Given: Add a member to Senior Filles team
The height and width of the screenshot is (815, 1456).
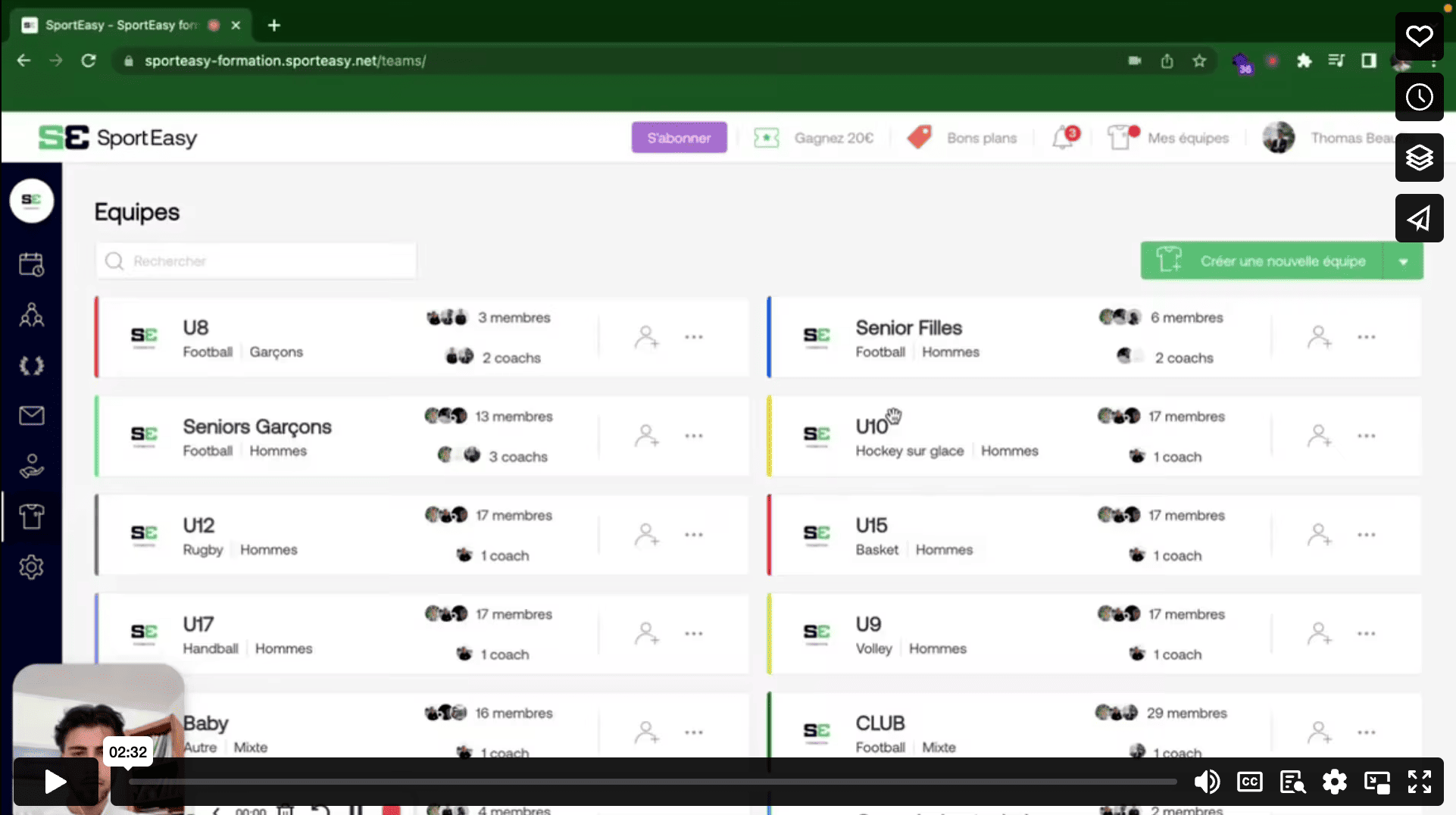Looking at the screenshot, I should (x=1319, y=337).
